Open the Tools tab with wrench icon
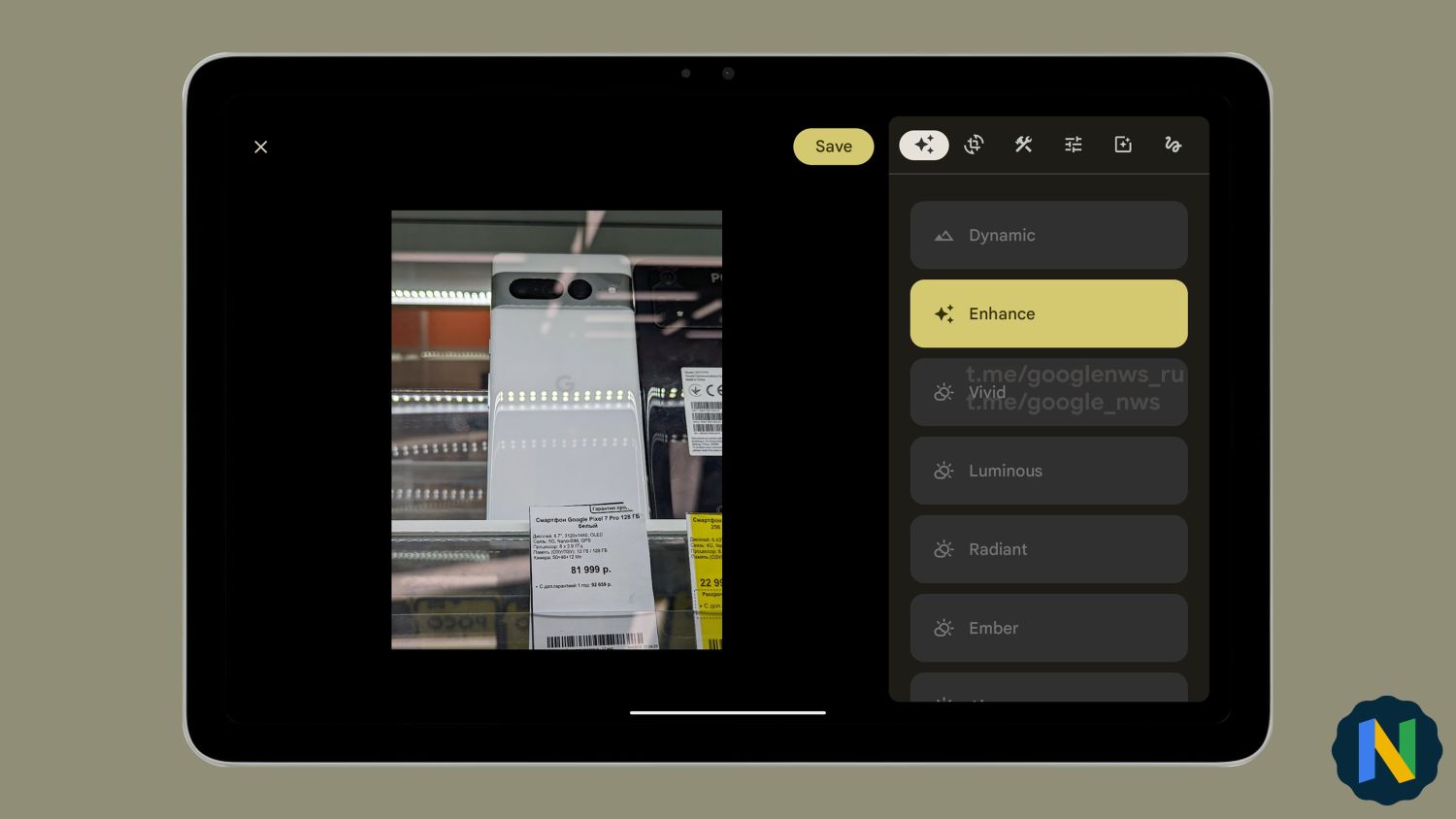The height and width of the screenshot is (819, 1456). pos(1023,145)
